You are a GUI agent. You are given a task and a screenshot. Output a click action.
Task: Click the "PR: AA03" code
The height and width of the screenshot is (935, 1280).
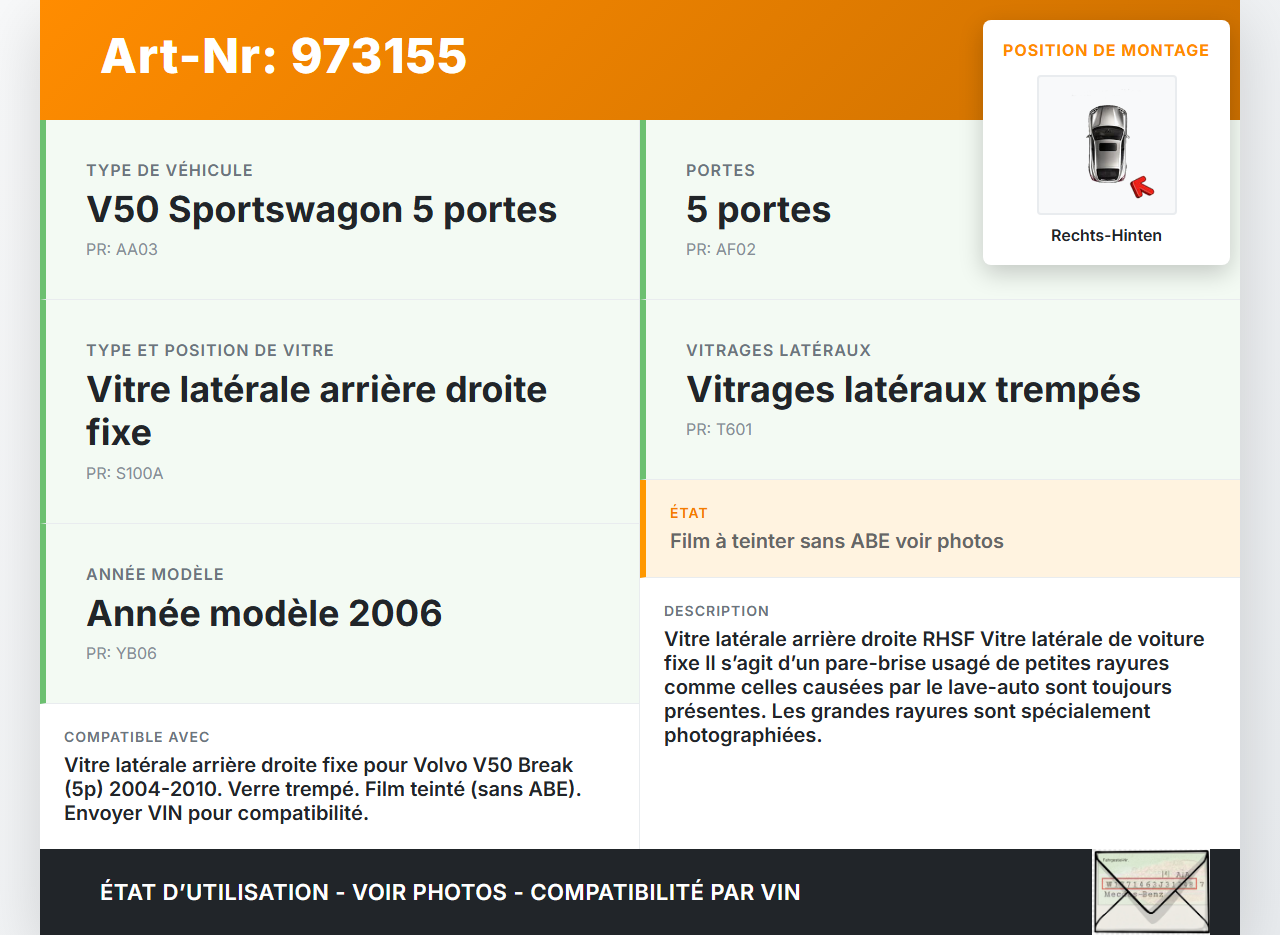pos(122,249)
